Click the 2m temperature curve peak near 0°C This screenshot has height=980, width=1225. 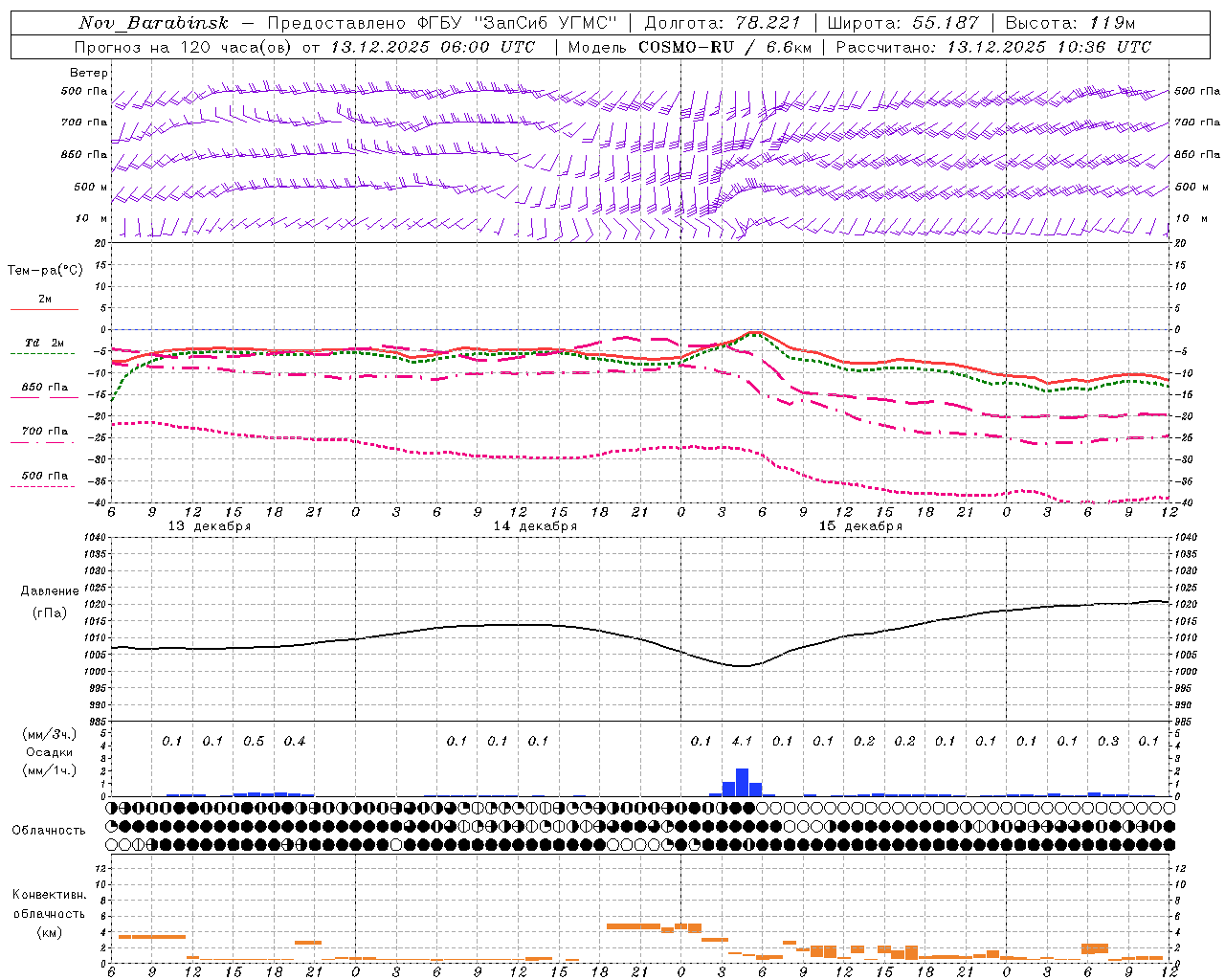click(756, 332)
